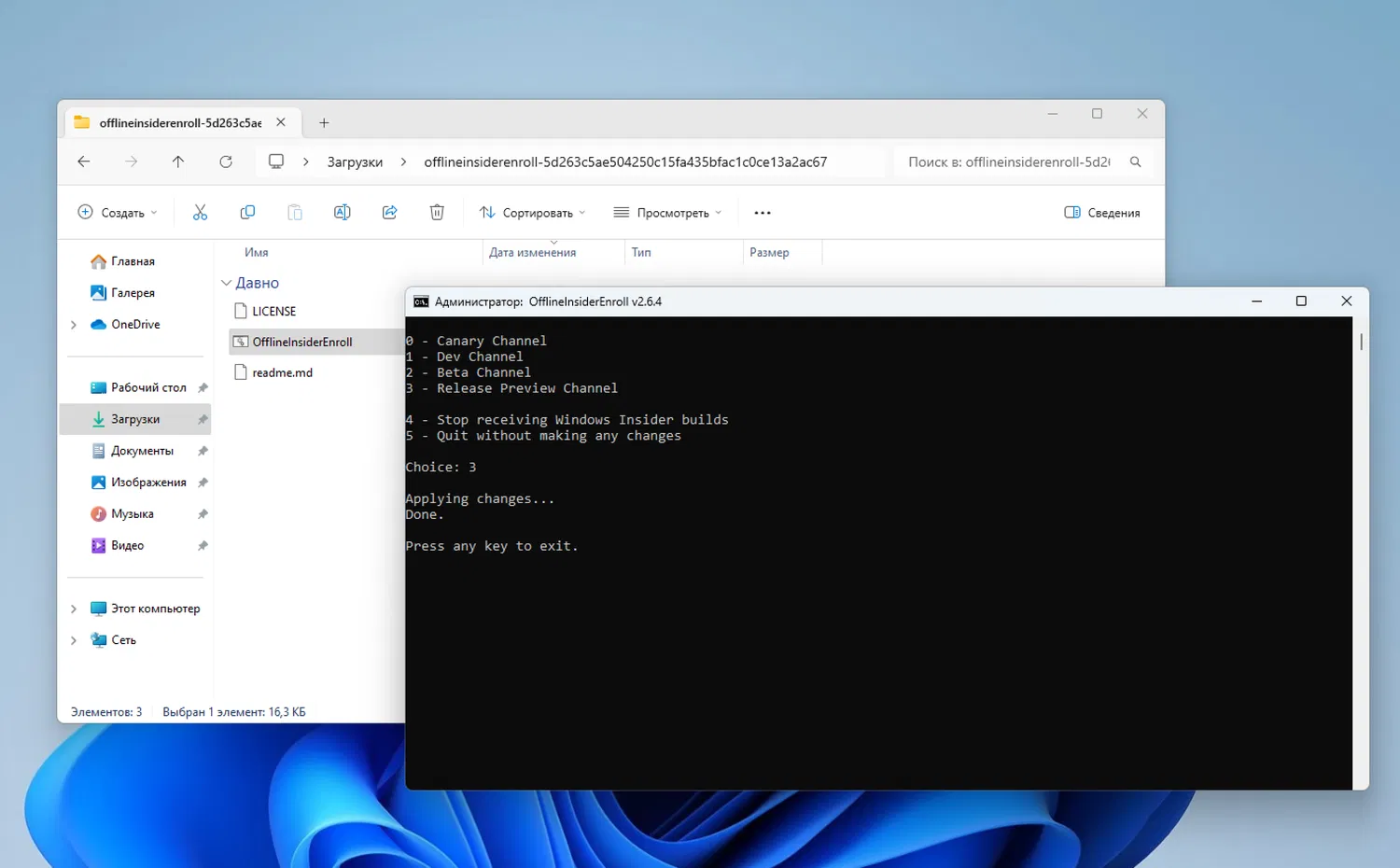Open Видео in the navigation pane

(127, 546)
